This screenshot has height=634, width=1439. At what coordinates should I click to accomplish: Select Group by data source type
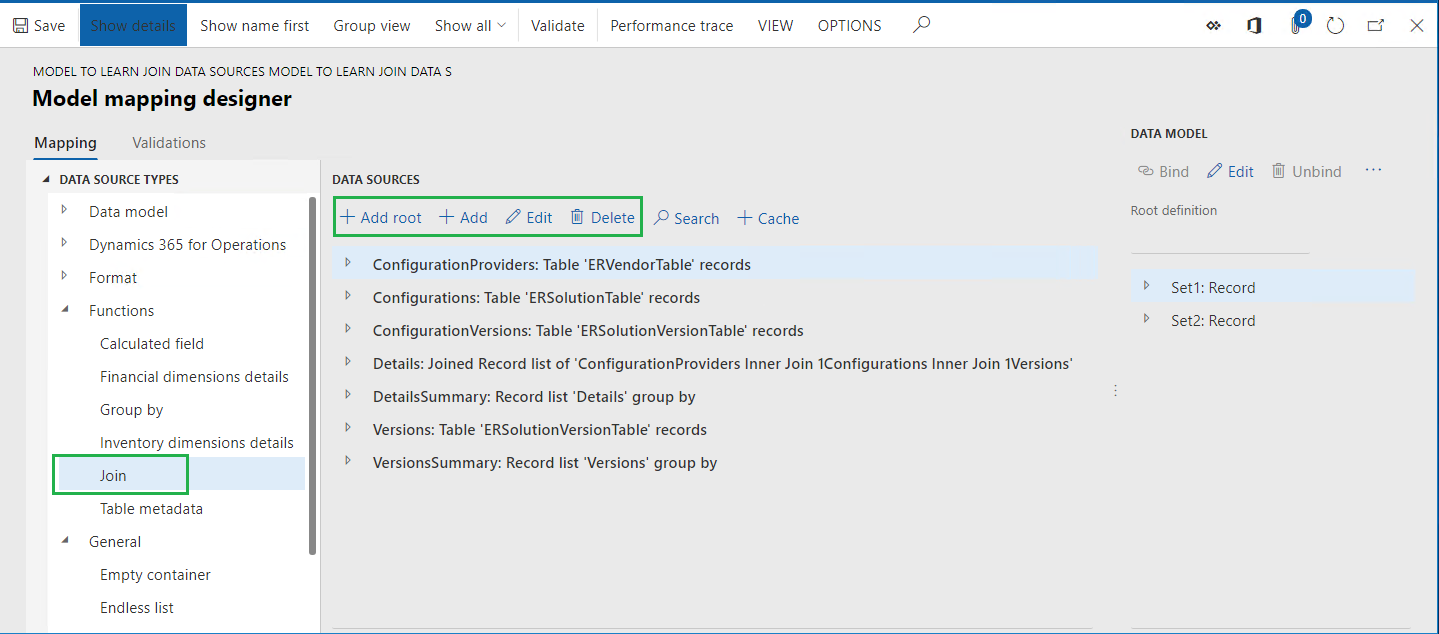coord(131,410)
